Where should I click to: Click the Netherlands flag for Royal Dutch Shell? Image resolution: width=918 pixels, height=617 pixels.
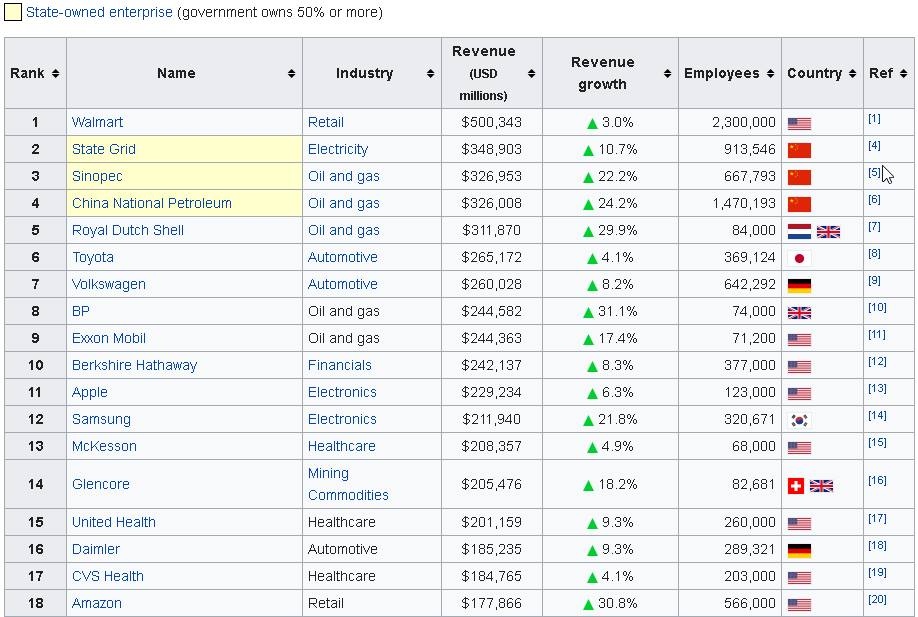click(799, 231)
